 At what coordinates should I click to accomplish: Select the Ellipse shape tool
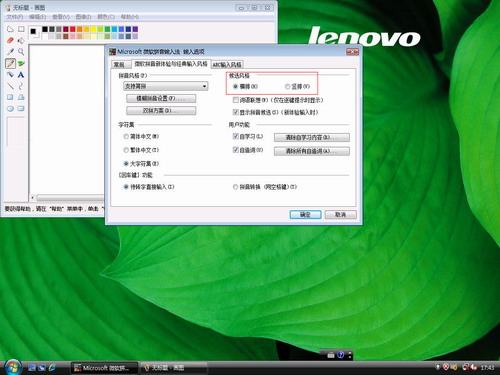(x=10, y=109)
